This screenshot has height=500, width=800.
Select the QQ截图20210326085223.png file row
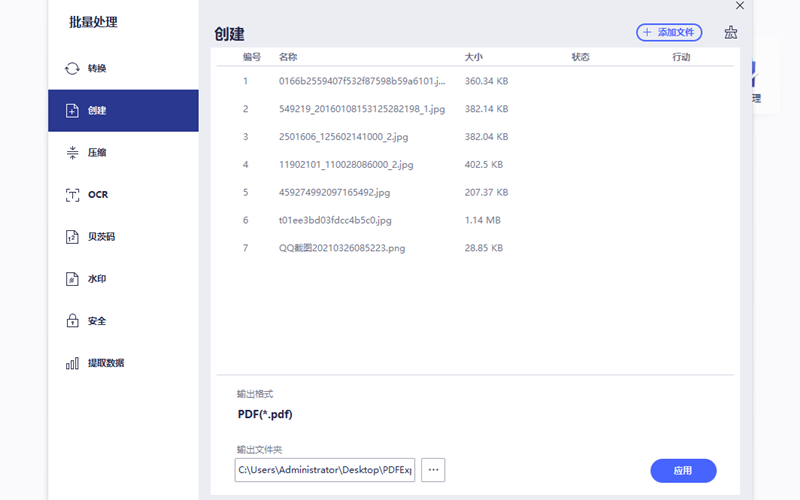pos(342,248)
